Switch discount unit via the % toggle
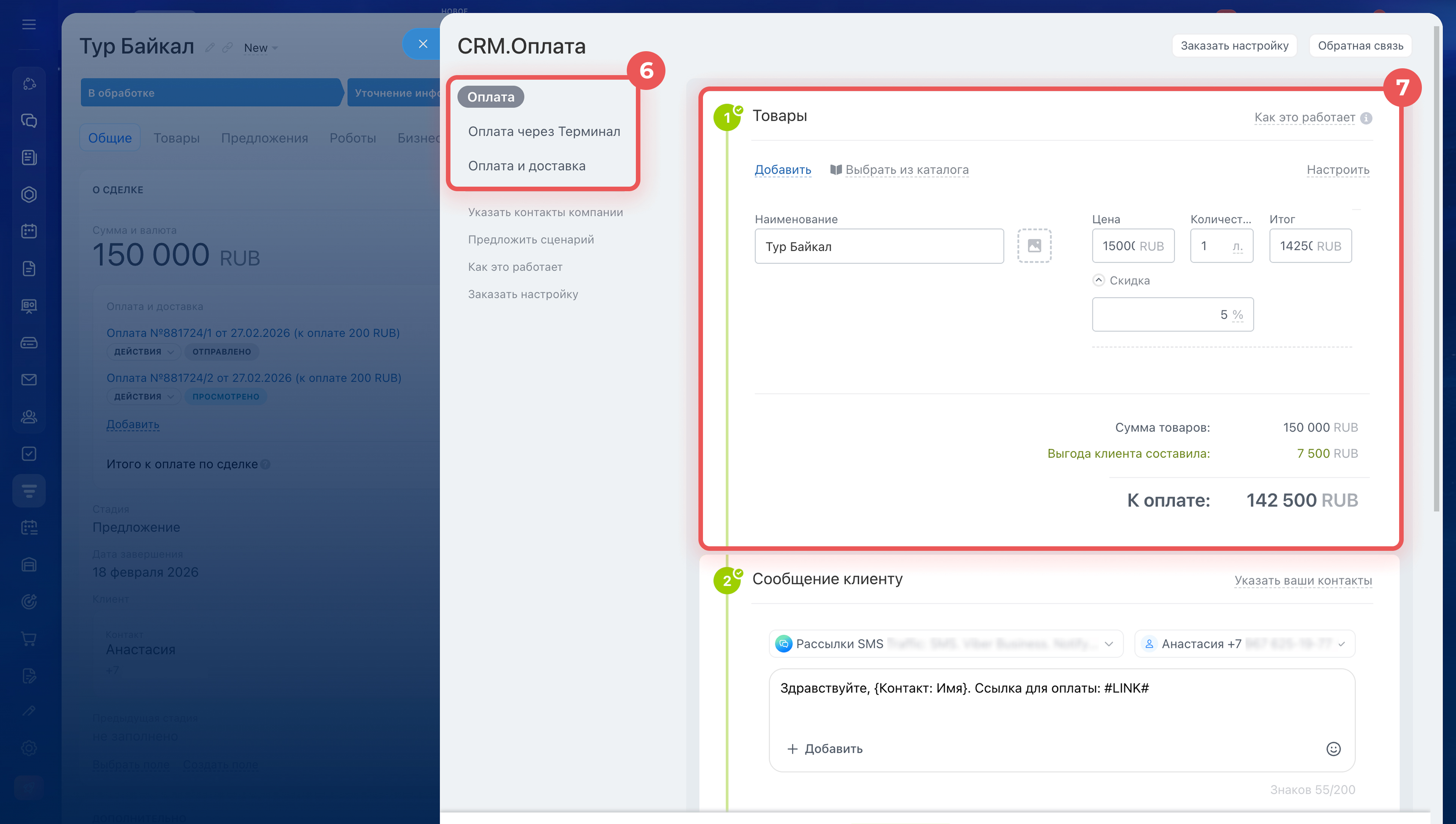 pos(1238,315)
